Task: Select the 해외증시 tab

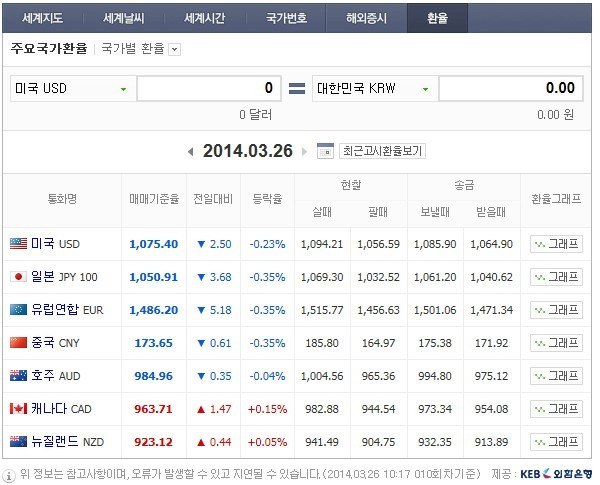Action: click(366, 18)
